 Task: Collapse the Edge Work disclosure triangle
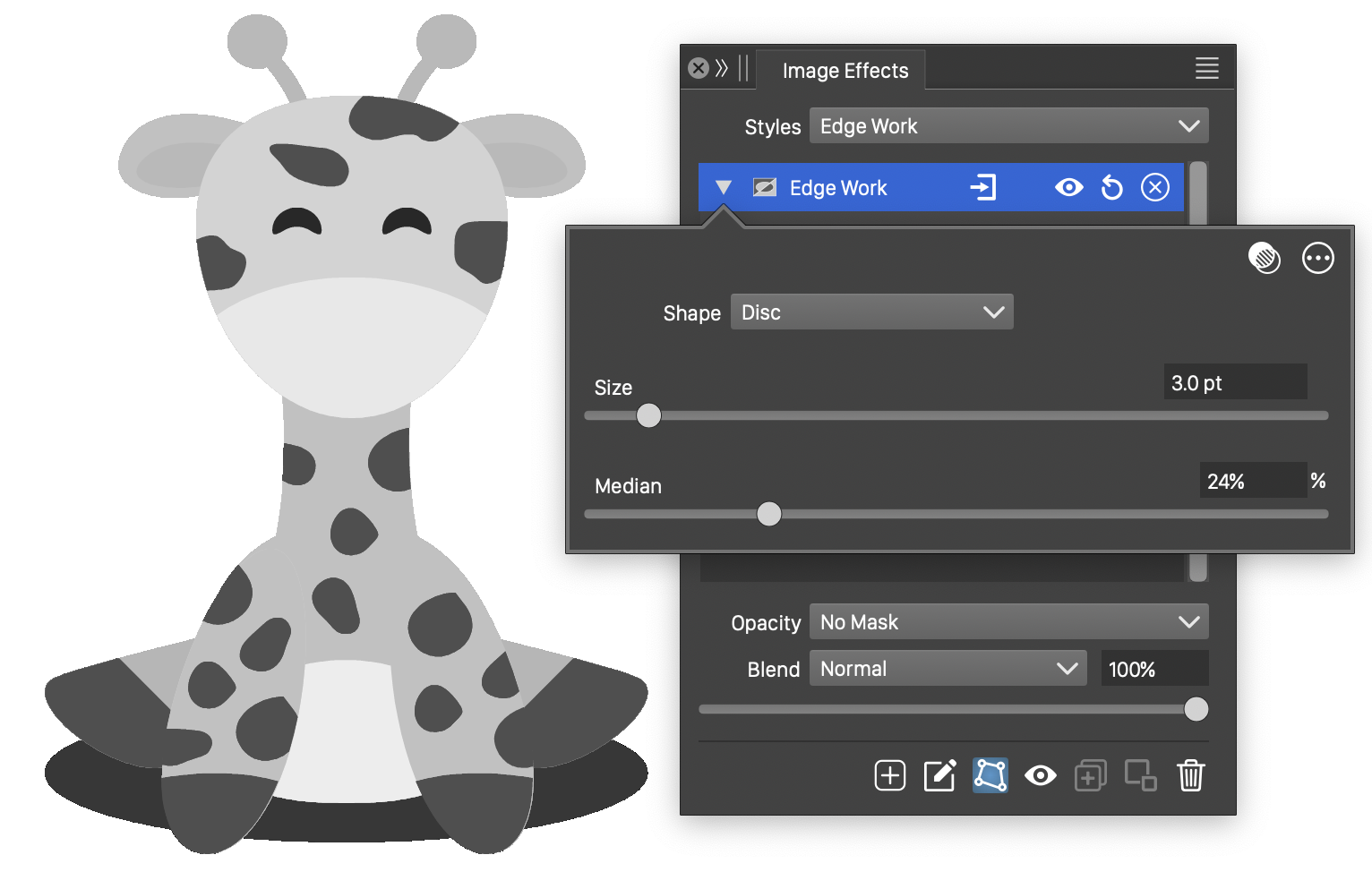point(724,188)
